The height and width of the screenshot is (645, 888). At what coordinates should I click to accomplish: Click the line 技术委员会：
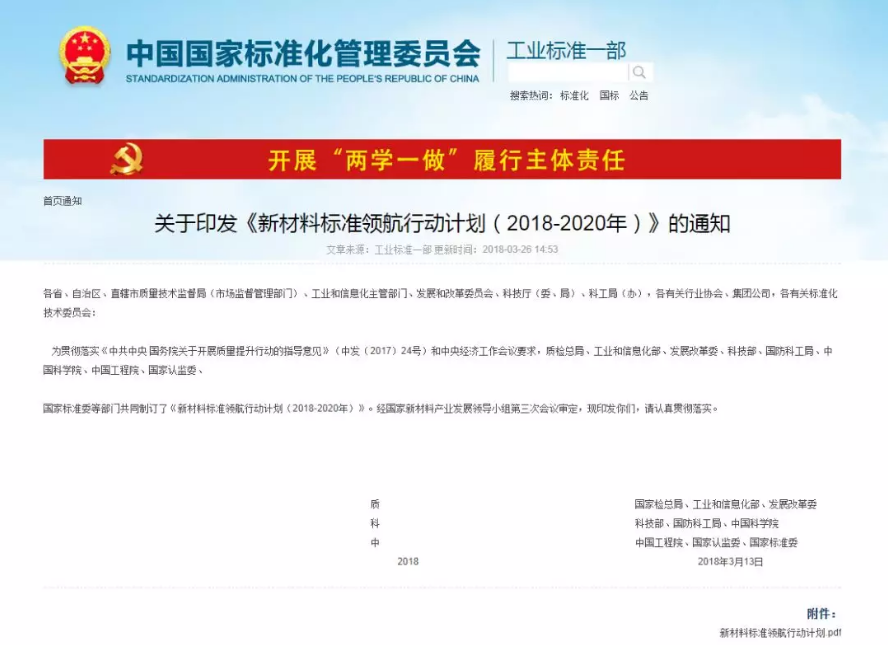[x=70, y=313]
